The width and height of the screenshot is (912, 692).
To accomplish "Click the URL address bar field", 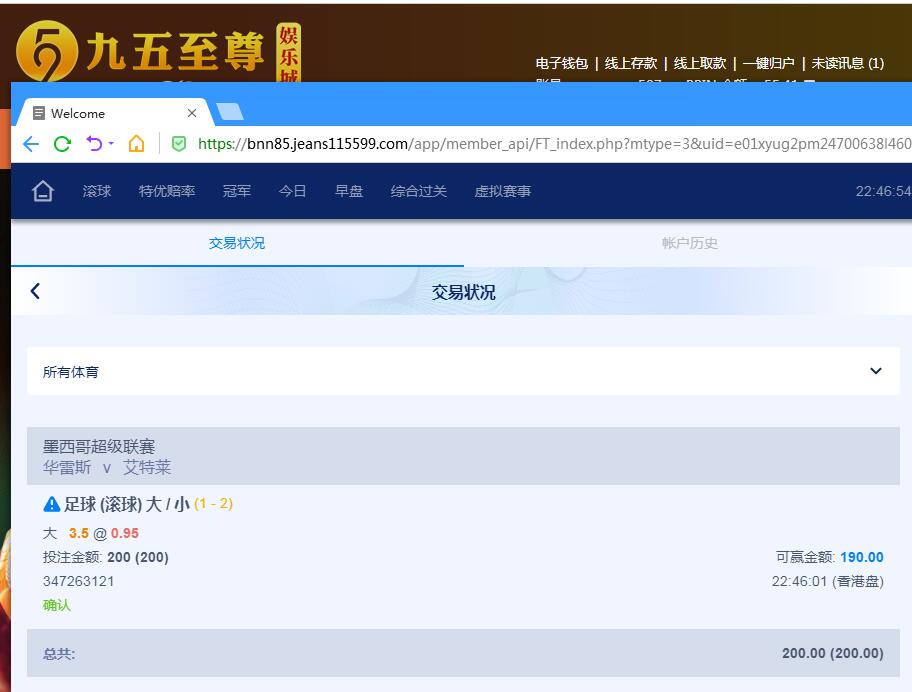I will coord(550,144).
